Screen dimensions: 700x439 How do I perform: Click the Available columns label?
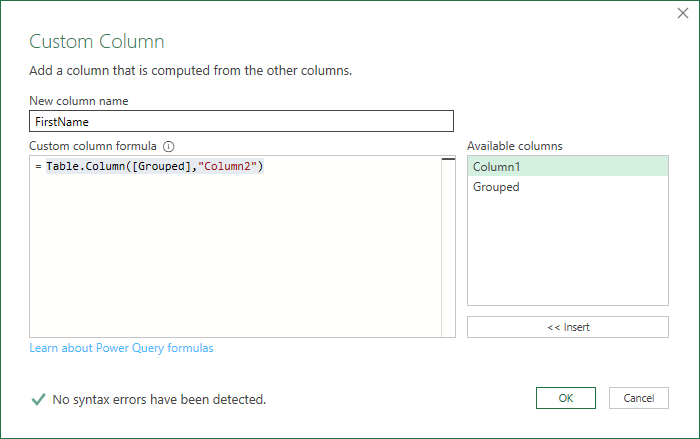(x=515, y=146)
